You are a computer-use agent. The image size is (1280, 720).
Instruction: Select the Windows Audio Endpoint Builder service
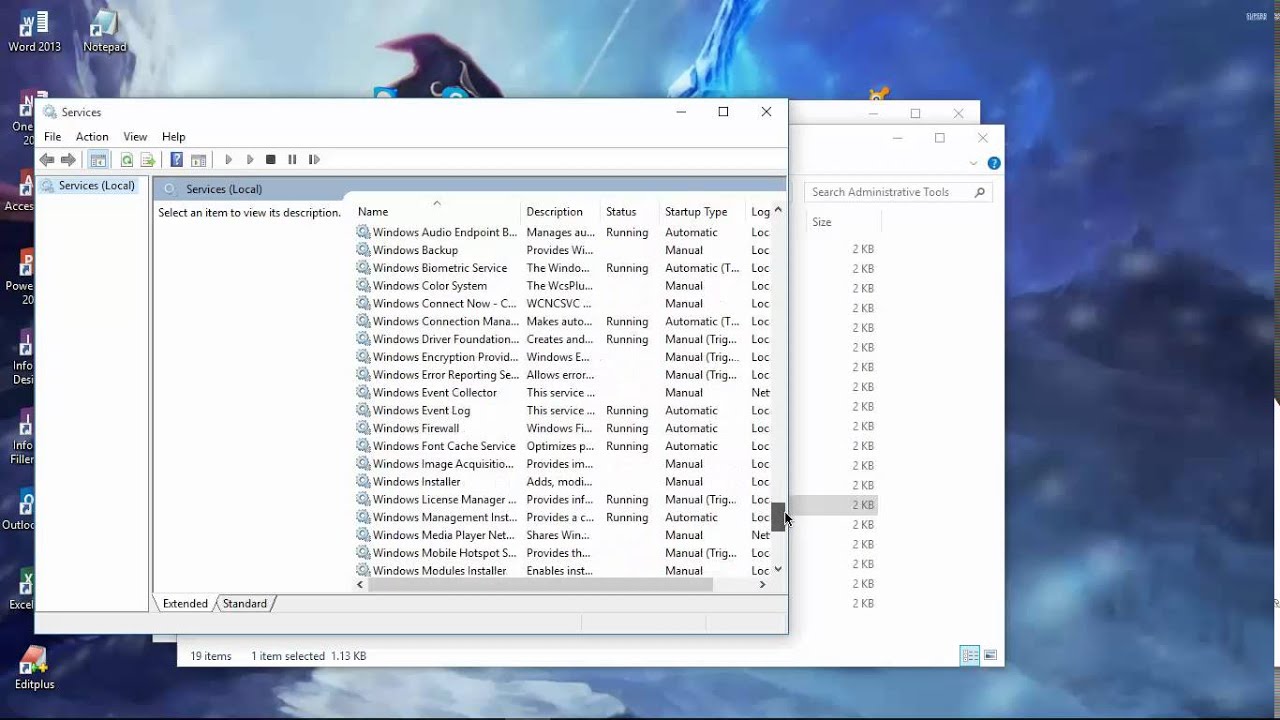(562, 232)
